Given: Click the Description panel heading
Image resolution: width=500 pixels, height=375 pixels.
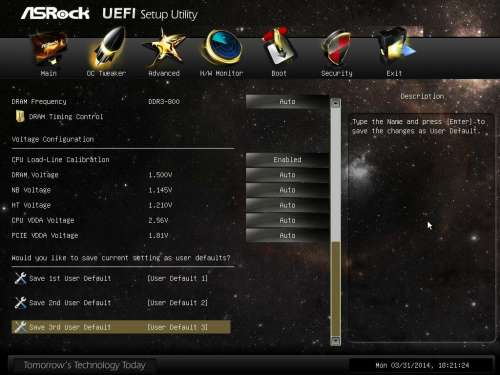Looking at the screenshot, I should (422, 96).
